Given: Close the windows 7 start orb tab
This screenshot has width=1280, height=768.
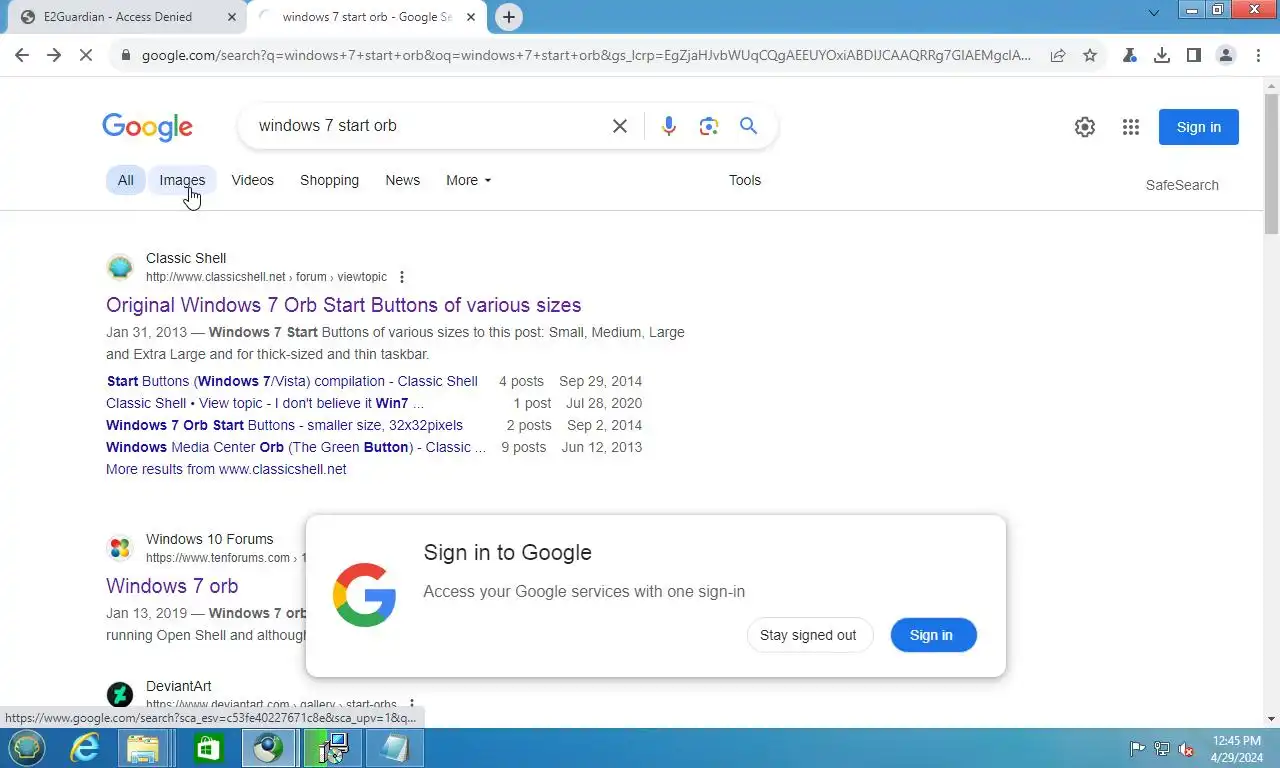Looking at the screenshot, I should tap(471, 17).
